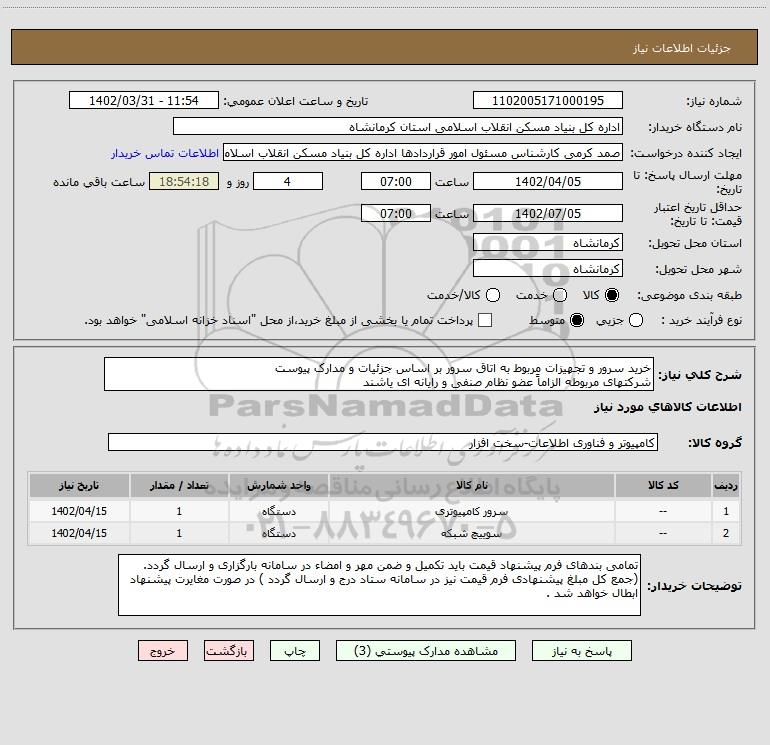Click the بازگشت back button
Viewport: 770px width, 745px height.
pos(229,651)
